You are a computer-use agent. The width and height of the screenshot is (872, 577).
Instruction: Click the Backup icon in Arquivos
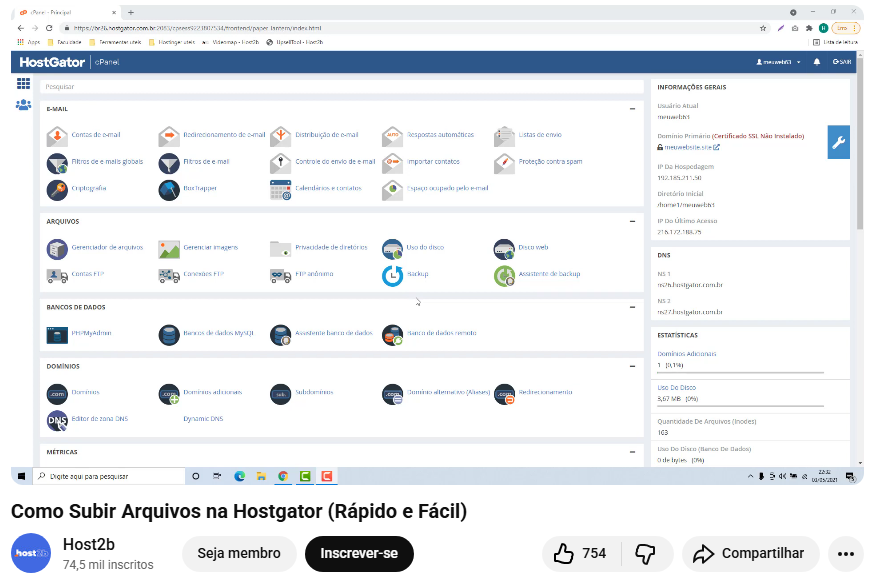coord(393,275)
